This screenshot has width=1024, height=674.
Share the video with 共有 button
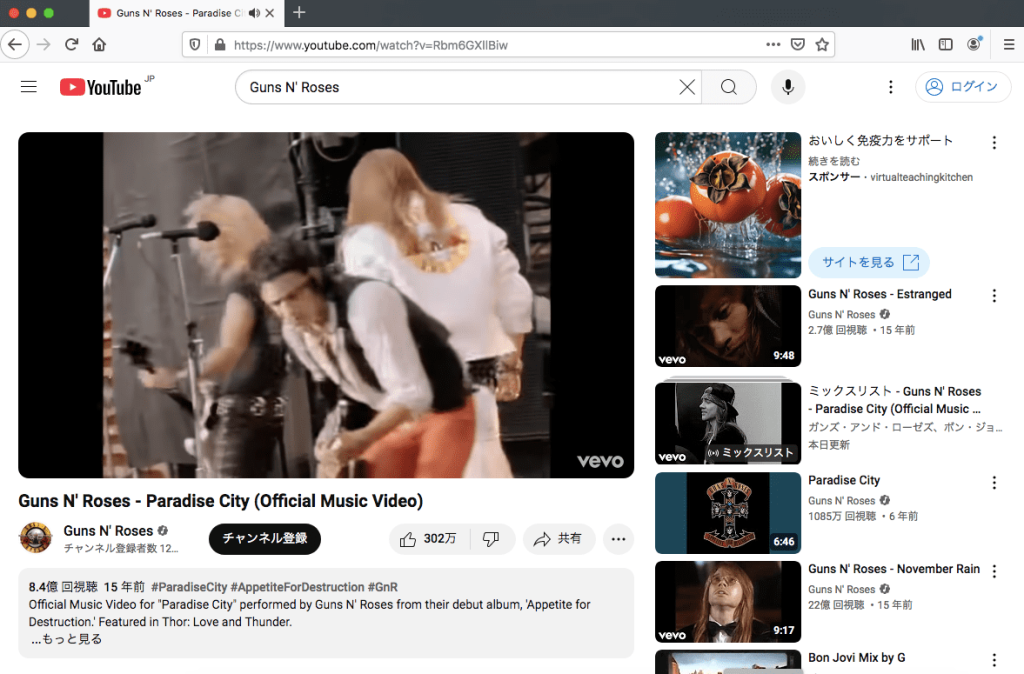coord(558,539)
